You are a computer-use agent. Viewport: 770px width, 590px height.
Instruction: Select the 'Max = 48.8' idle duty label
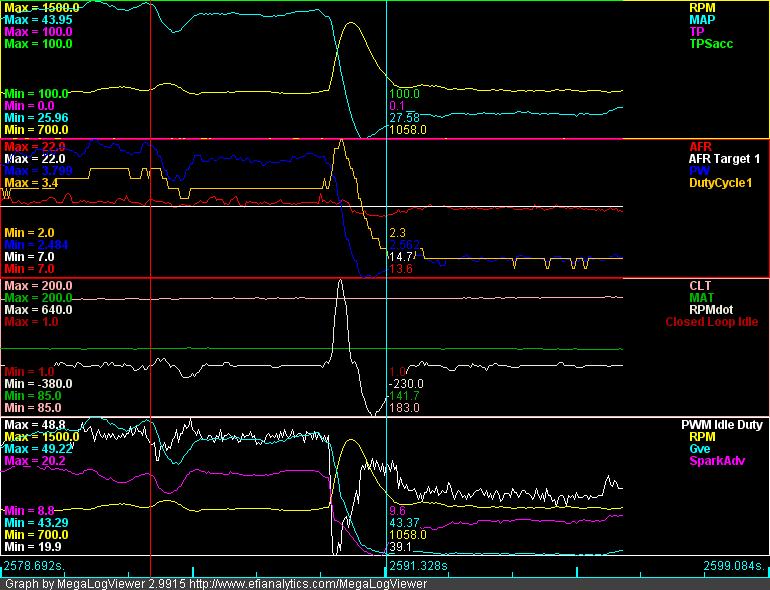[x=34, y=424]
